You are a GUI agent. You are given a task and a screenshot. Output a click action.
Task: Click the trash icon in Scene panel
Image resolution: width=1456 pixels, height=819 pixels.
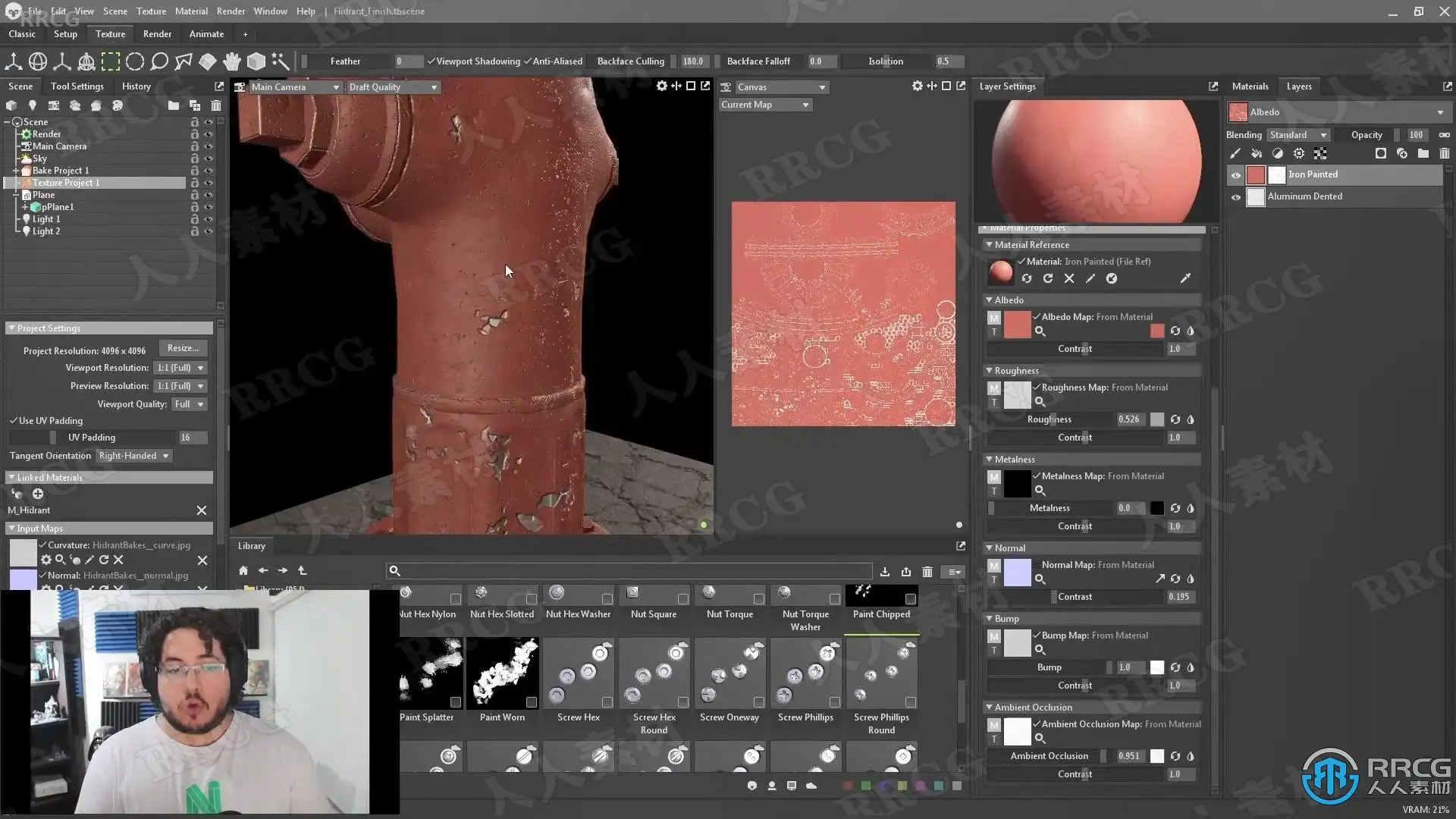[216, 105]
